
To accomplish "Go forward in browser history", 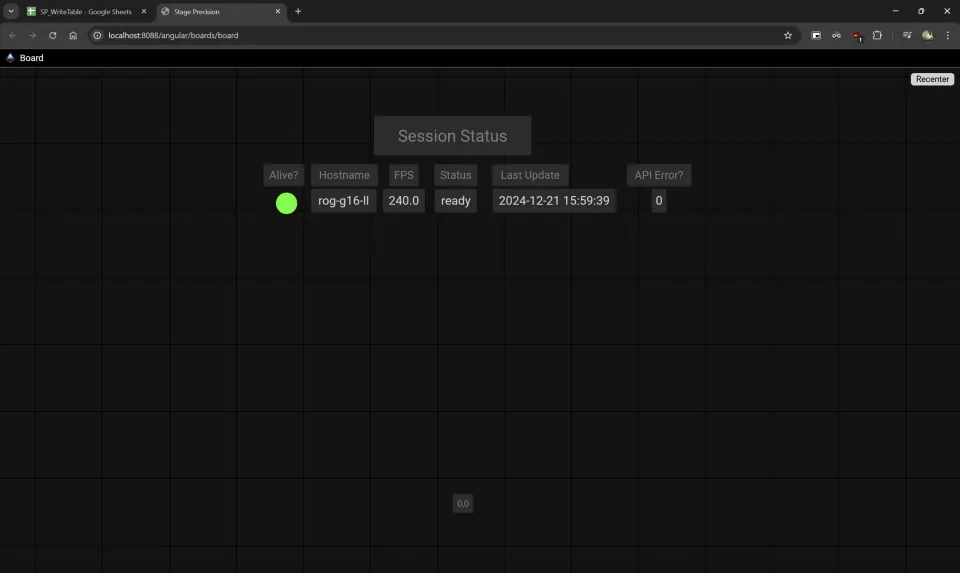I will 32,36.
